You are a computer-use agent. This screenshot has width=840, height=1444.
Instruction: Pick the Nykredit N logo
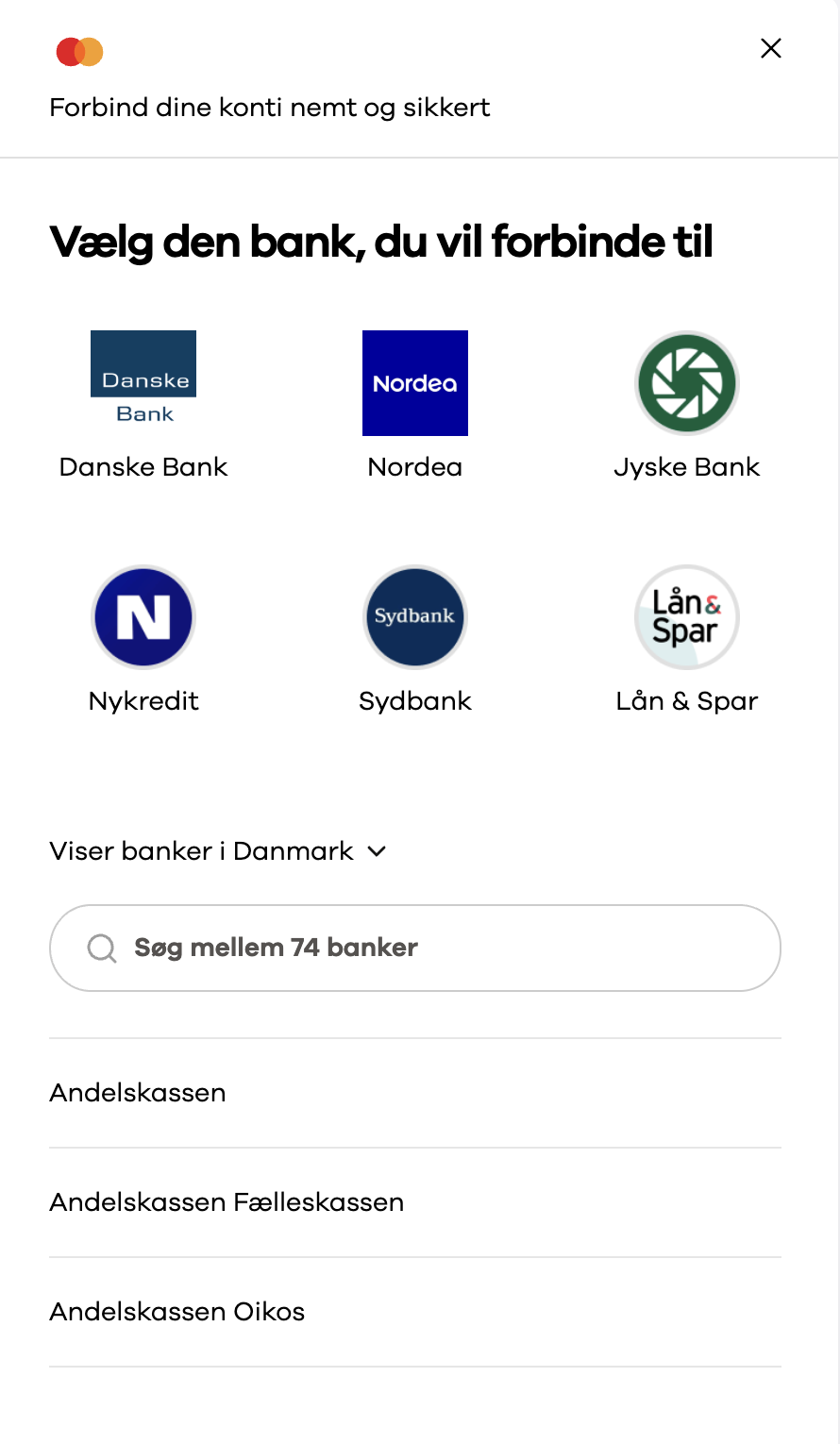(143, 616)
